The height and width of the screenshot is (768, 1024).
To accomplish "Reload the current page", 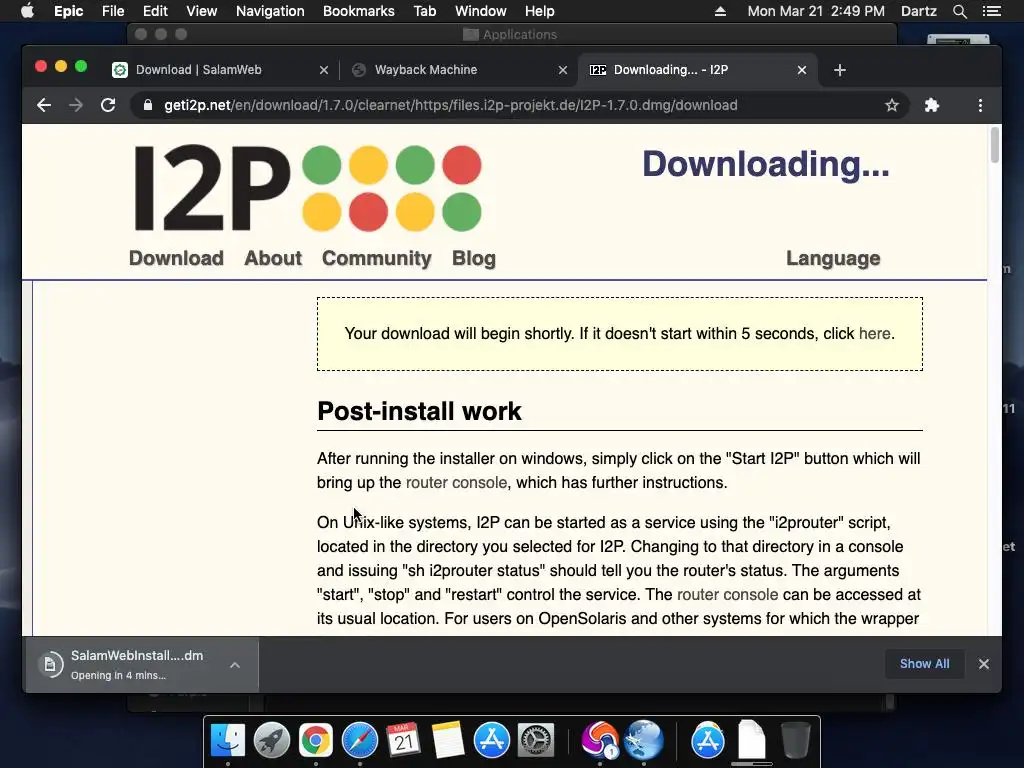I will point(108,105).
